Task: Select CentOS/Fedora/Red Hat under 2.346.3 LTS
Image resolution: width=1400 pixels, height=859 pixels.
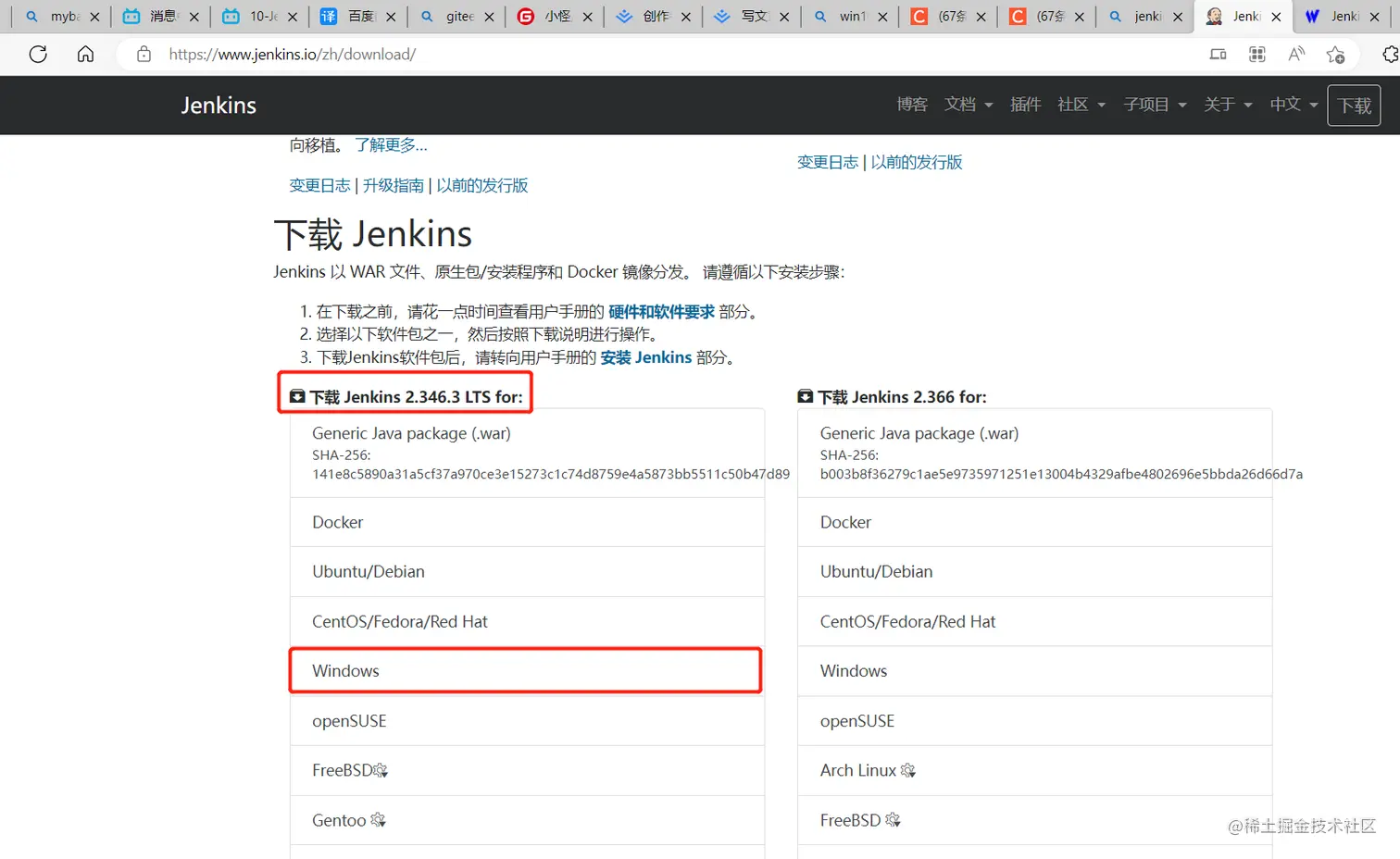Action: pyautogui.click(x=527, y=621)
